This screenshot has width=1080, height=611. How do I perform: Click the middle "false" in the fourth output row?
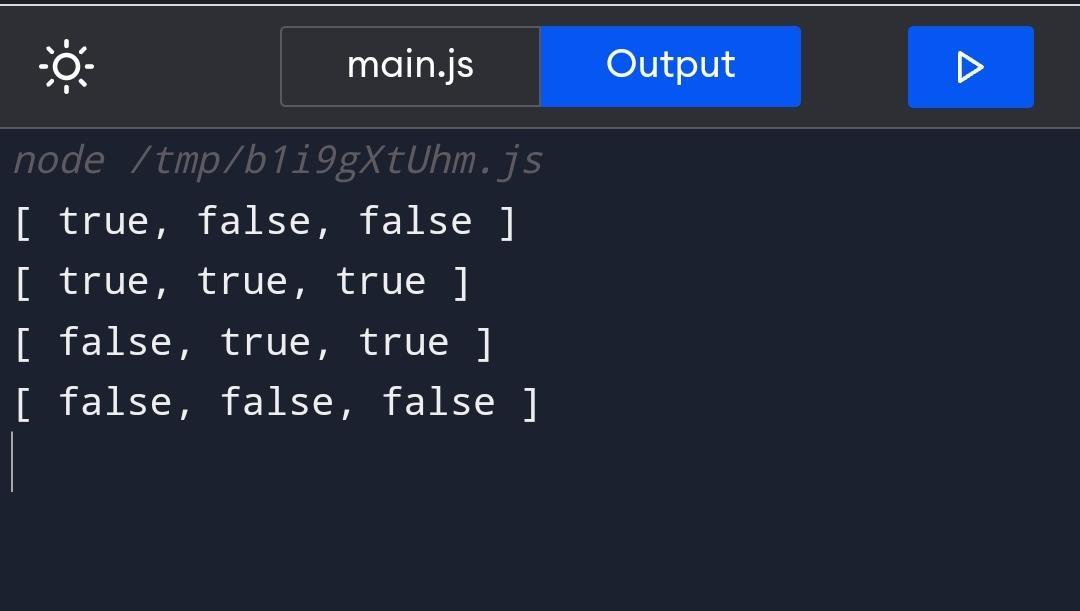277,403
